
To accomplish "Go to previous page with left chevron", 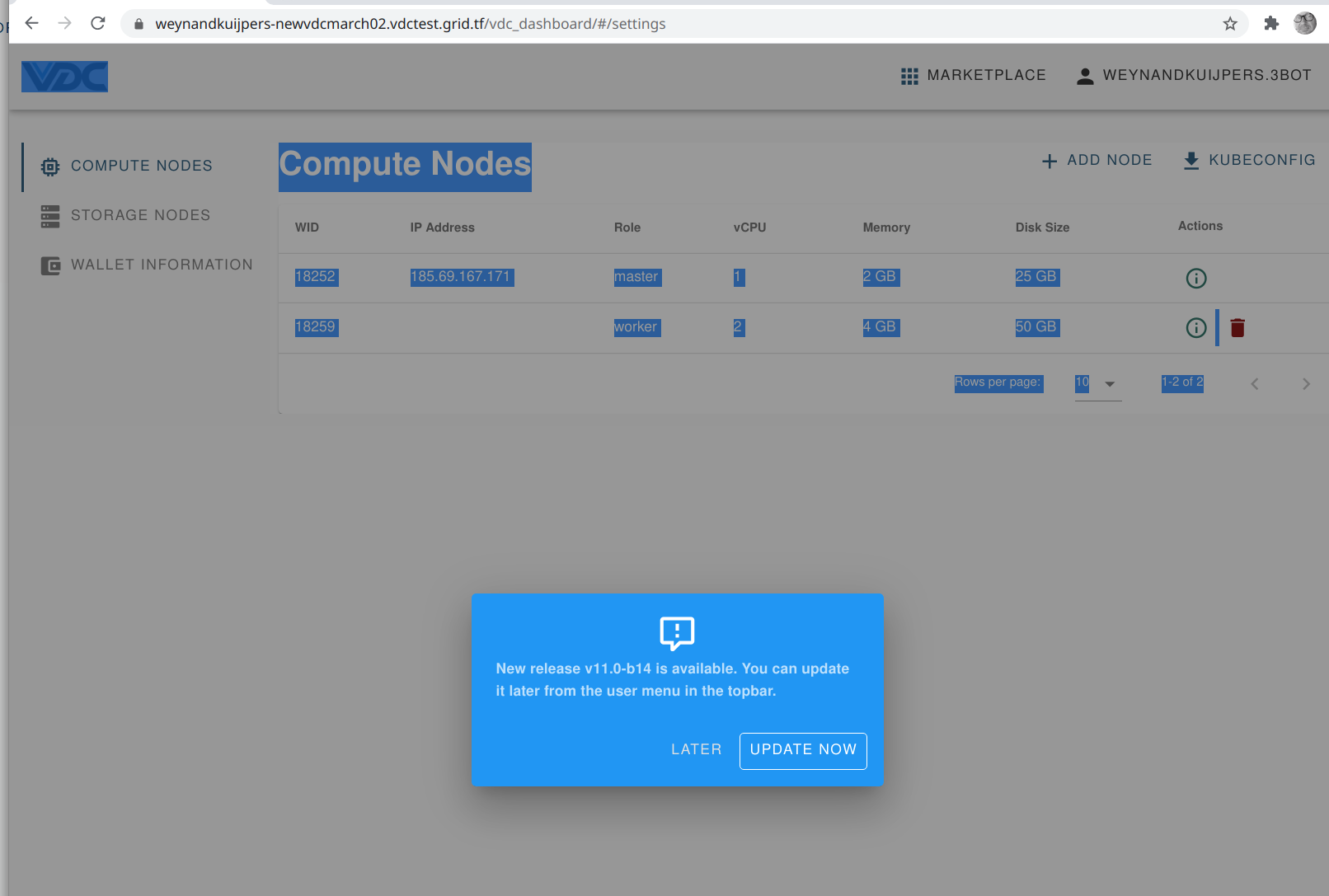I will pyautogui.click(x=1254, y=383).
